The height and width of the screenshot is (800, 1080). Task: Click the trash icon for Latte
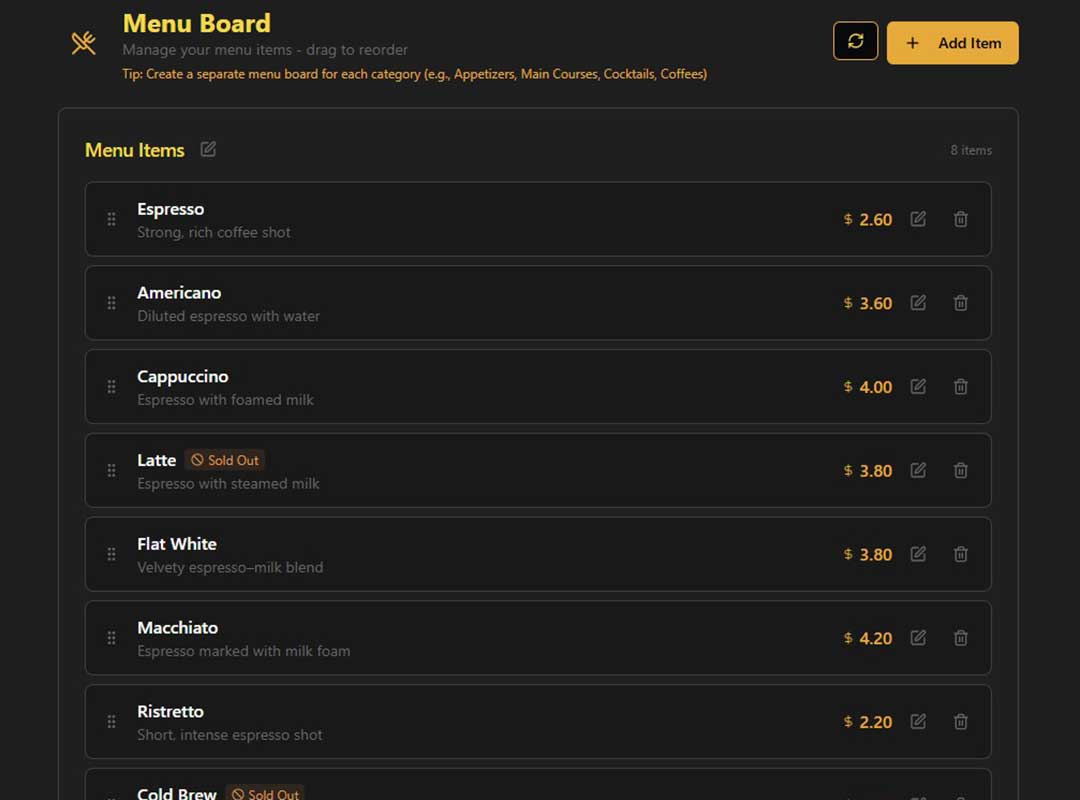[960, 470]
